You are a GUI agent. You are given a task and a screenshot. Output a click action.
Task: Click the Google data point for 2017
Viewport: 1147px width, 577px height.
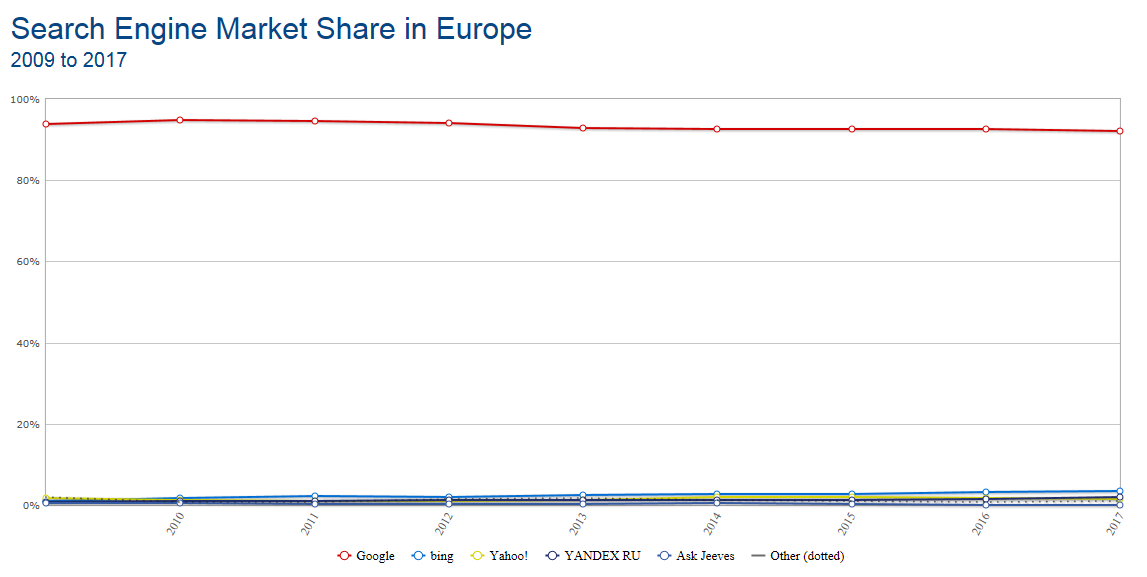[1120, 131]
